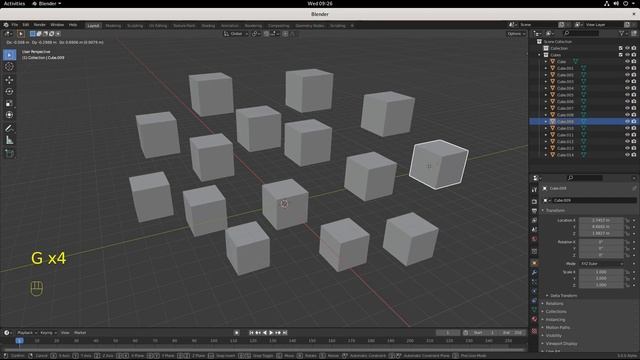640x360 pixels.
Task: Switch to the Modeling workspace tab
Action: (x=113, y=26)
